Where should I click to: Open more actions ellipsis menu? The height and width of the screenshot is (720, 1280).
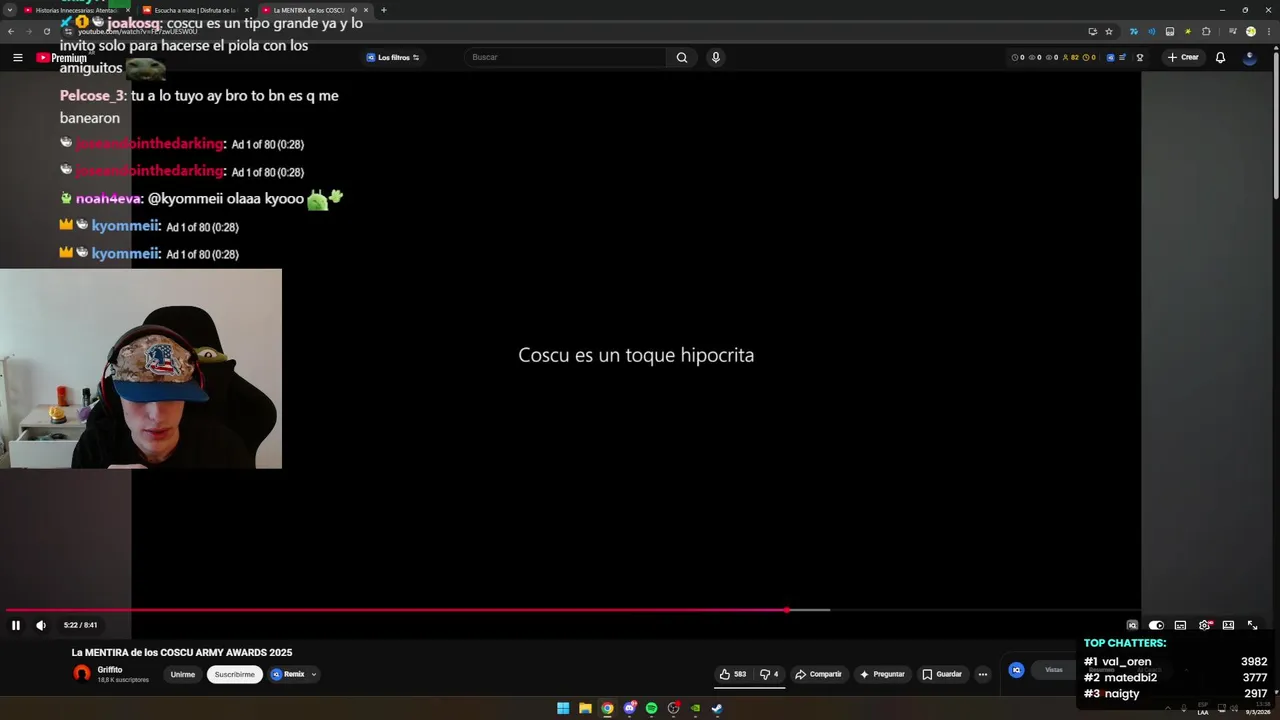pos(982,674)
